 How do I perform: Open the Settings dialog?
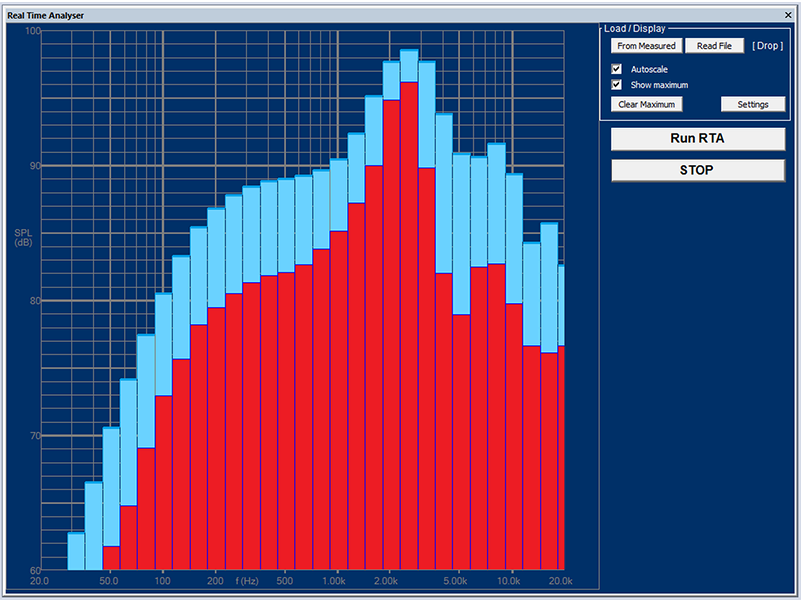pos(753,104)
